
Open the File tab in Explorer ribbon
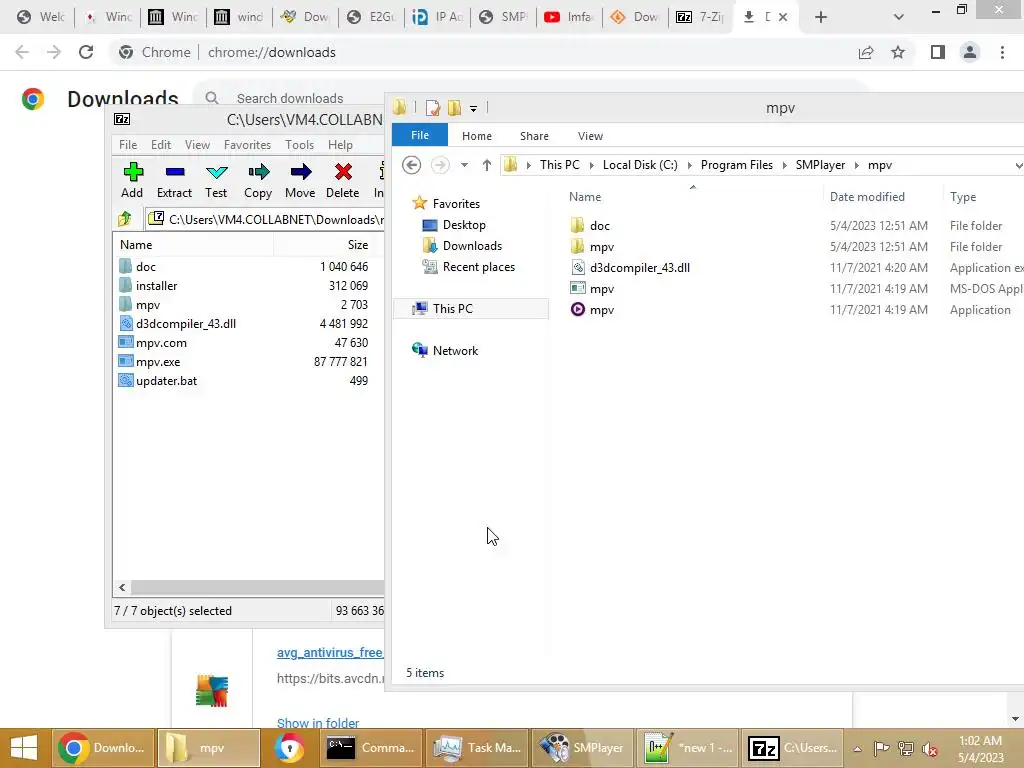tap(420, 135)
